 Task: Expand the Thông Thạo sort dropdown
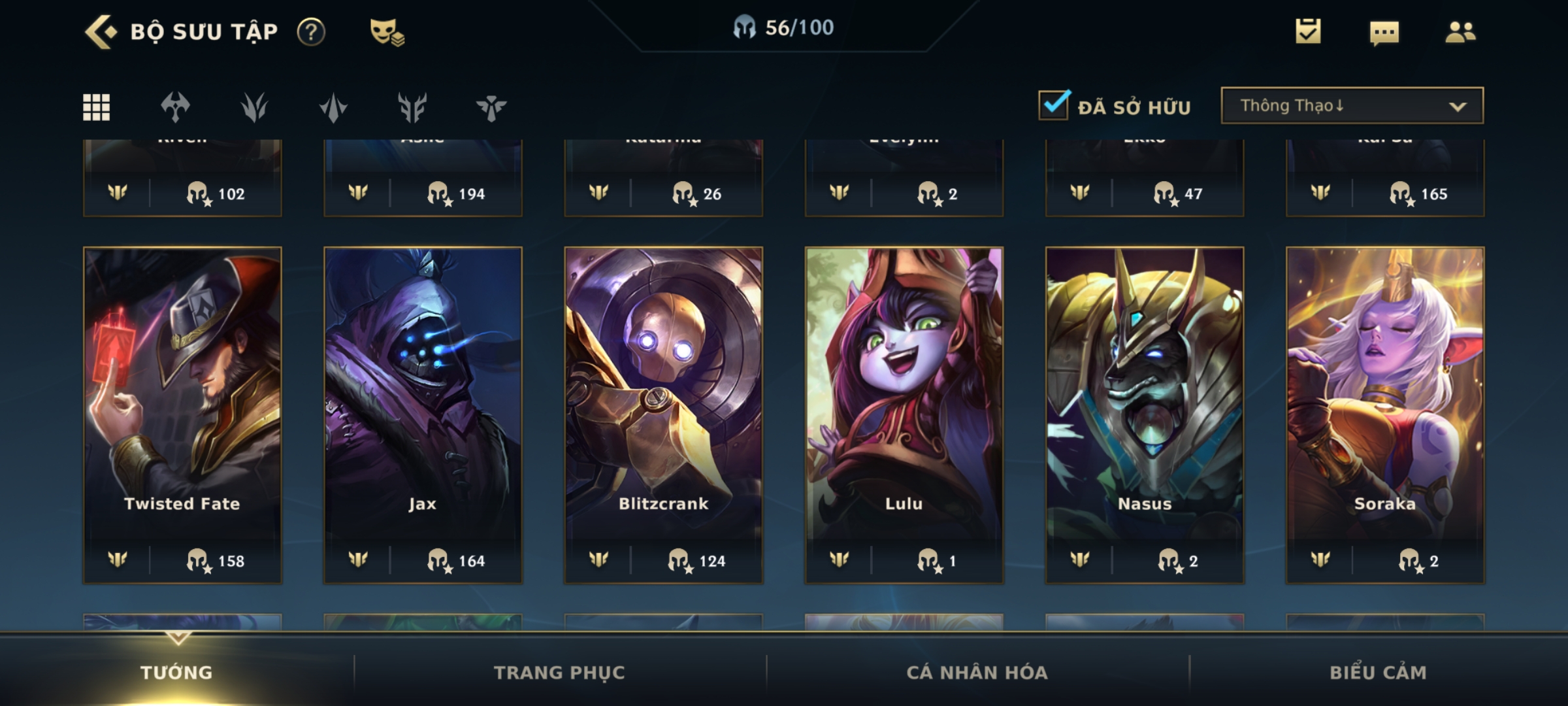1352,105
